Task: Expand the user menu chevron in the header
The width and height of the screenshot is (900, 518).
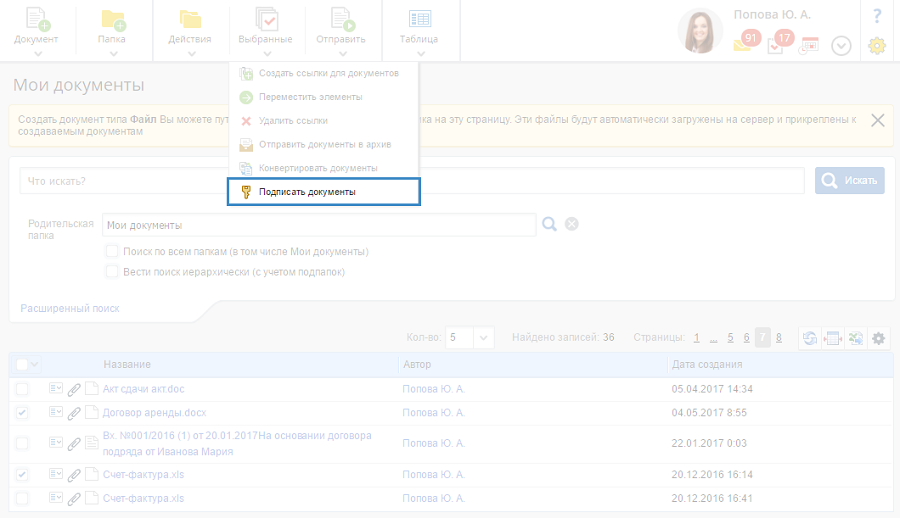Action: [x=841, y=45]
